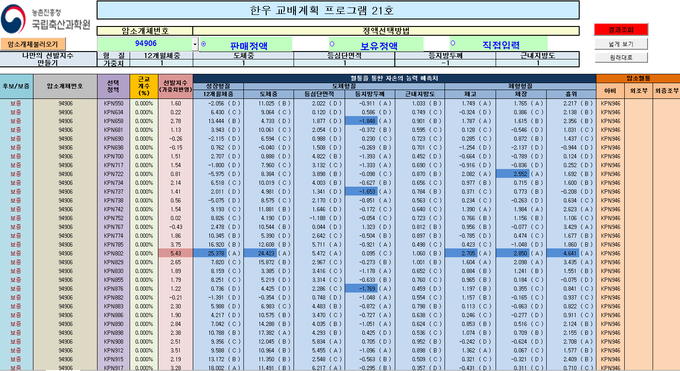Click the semen cell KPN717
The width and height of the screenshot is (680, 371).
(114, 165)
